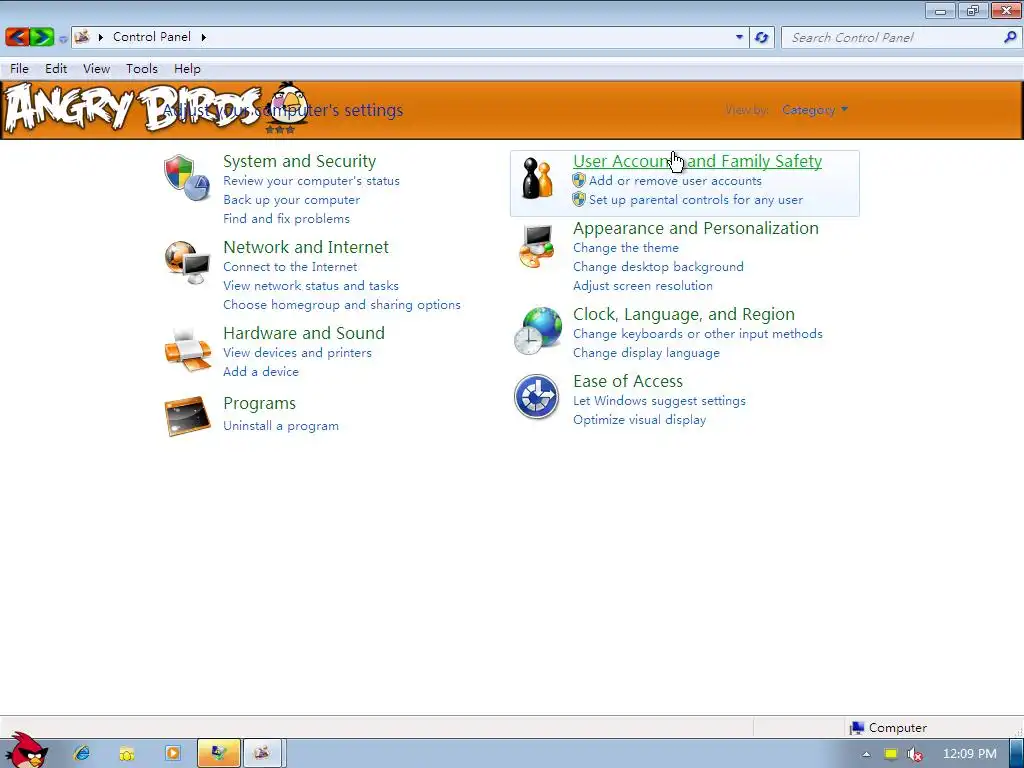Open User Accounts and Family Safety
Viewport: 1024px width, 768px height.
click(x=697, y=161)
